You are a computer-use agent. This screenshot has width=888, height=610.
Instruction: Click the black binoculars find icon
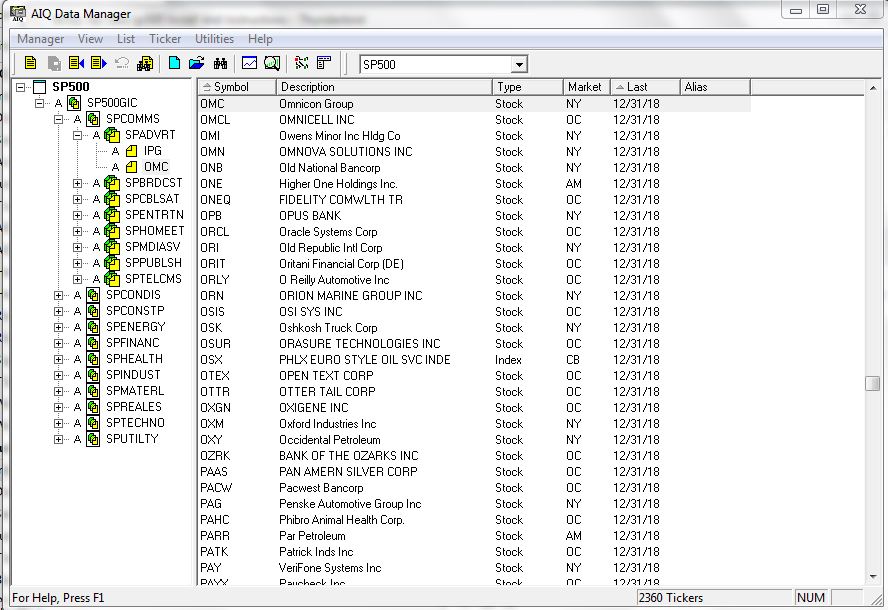point(220,63)
